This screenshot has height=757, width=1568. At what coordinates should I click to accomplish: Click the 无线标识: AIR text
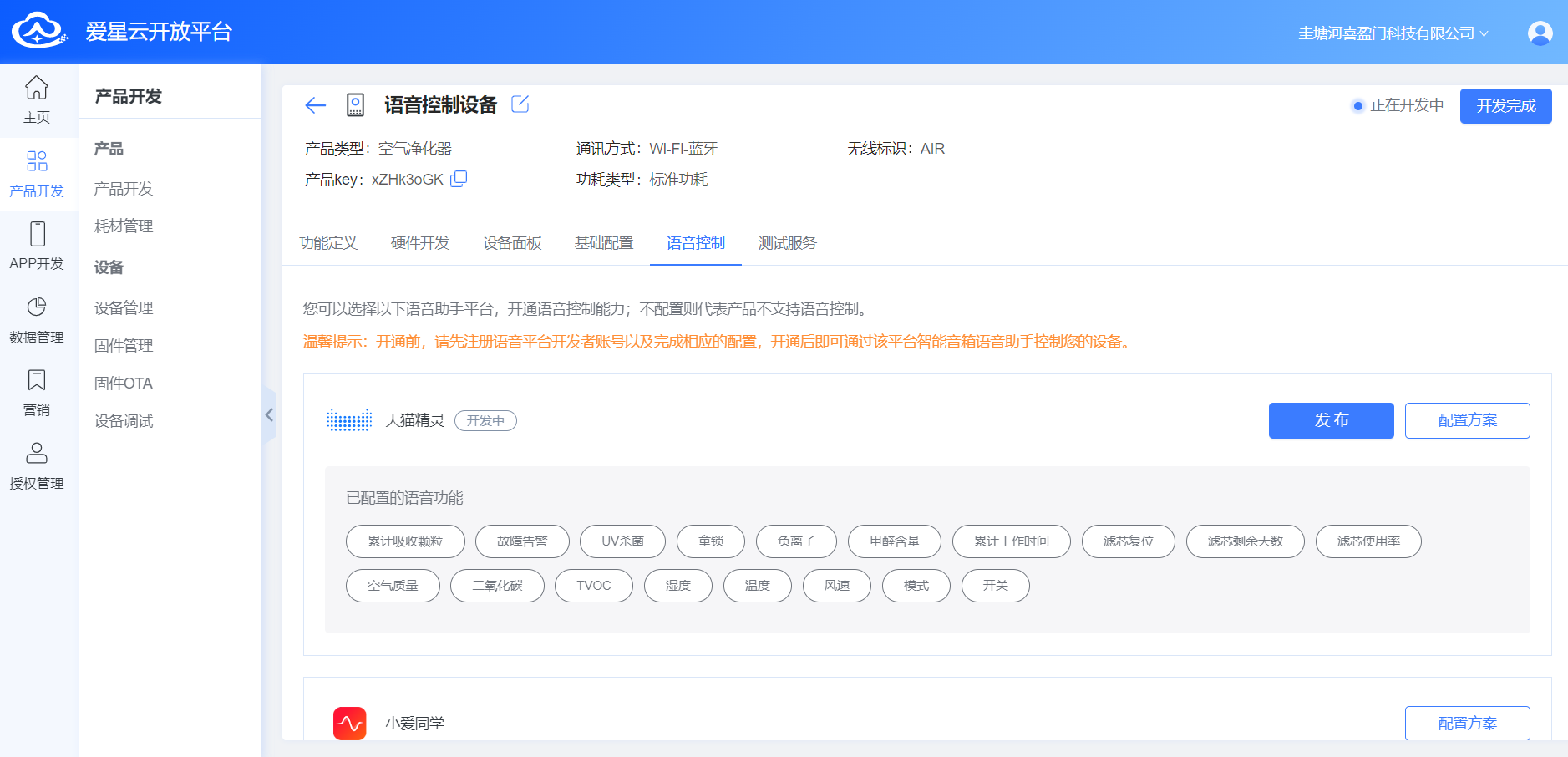tap(896, 149)
